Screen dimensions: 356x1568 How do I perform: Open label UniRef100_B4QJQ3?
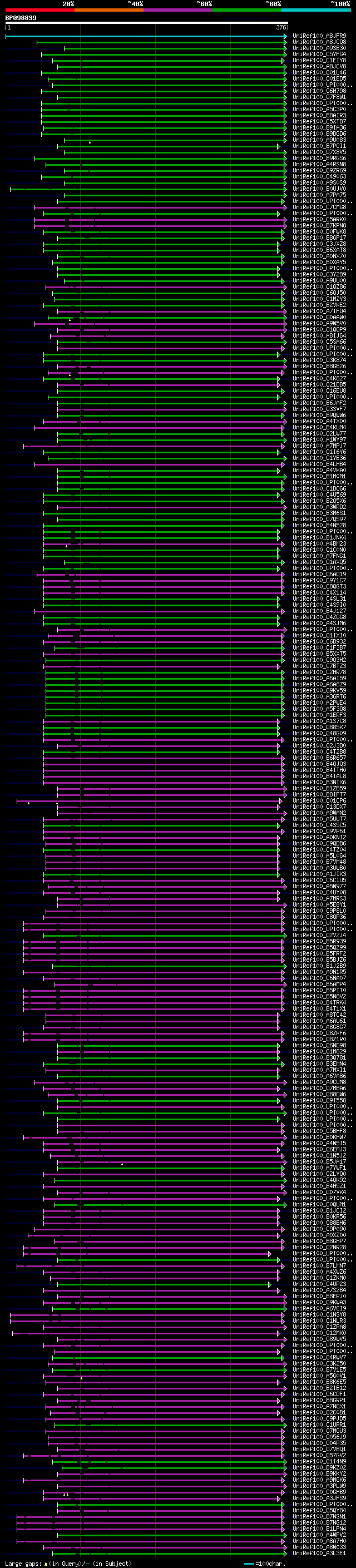click(319, 764)
